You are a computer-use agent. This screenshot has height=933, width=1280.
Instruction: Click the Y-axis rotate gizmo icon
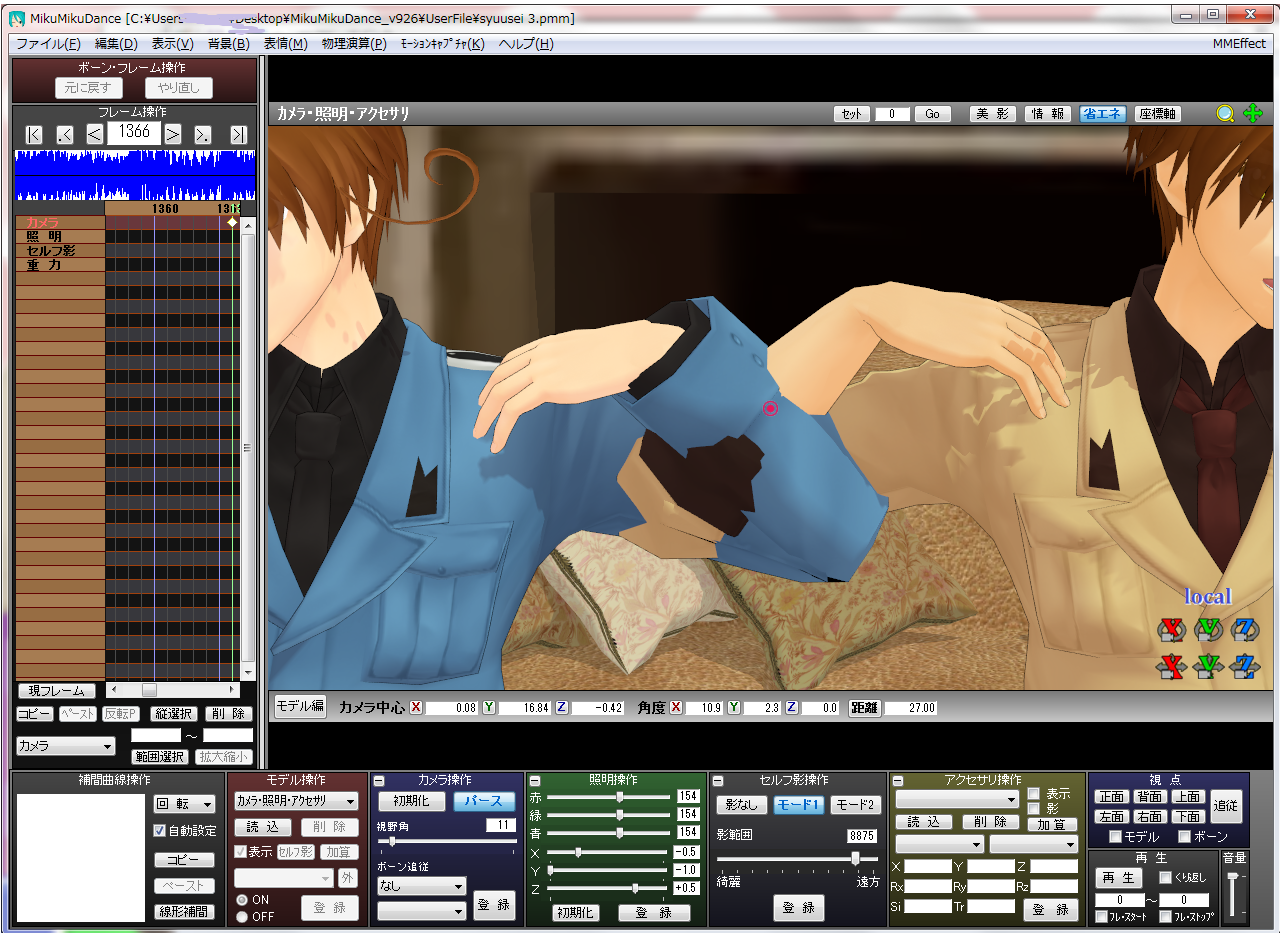[x=1208, y=630]
